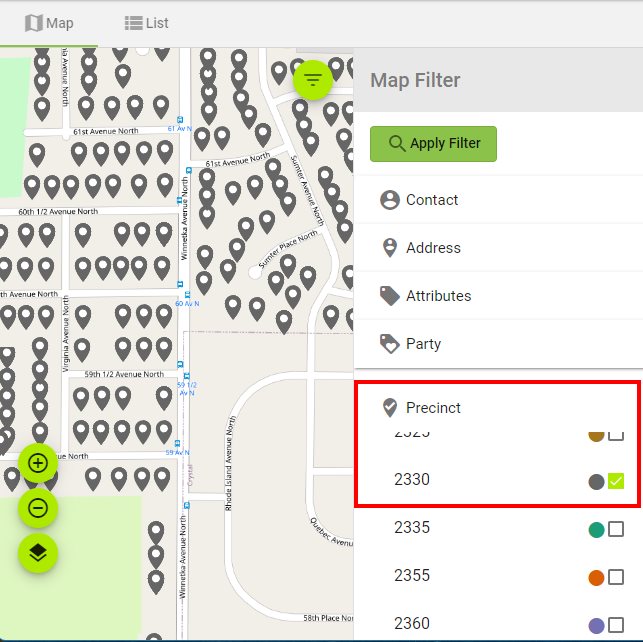Click the Address pin icon

[x=390, y=248]
